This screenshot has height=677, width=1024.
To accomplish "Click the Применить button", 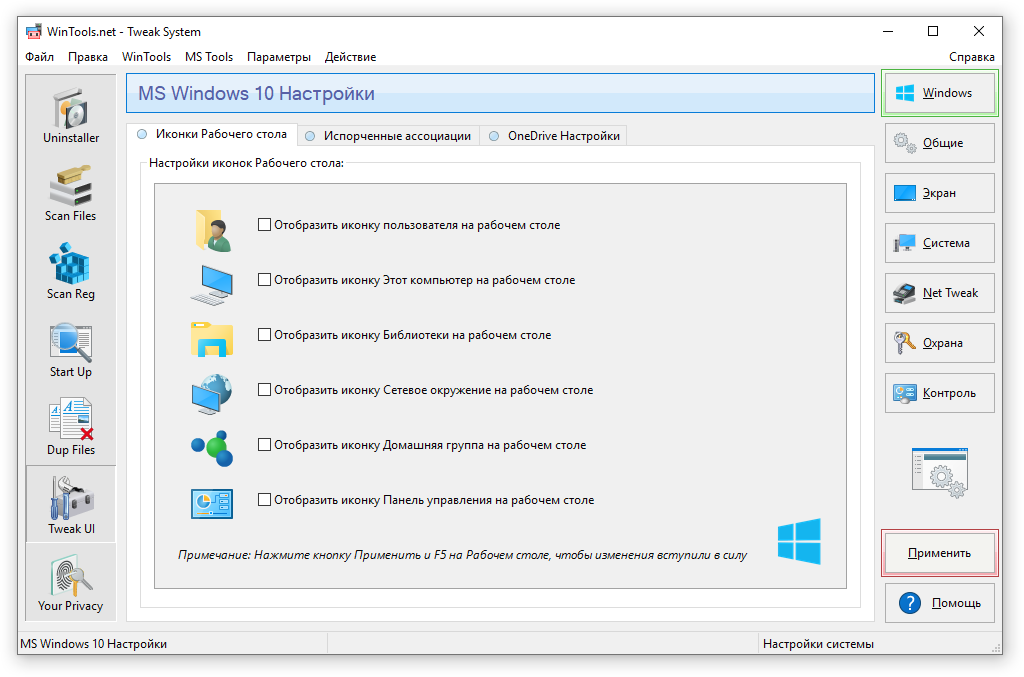I will [x=940, y=552].
